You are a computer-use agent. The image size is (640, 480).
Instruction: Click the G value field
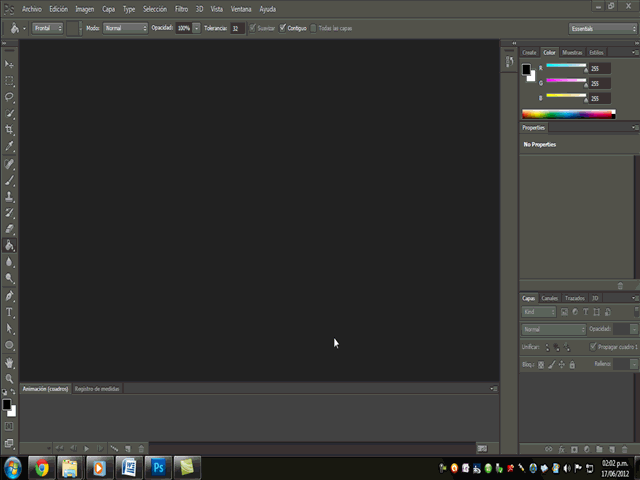pyautogui.click(x=600, y=83)
